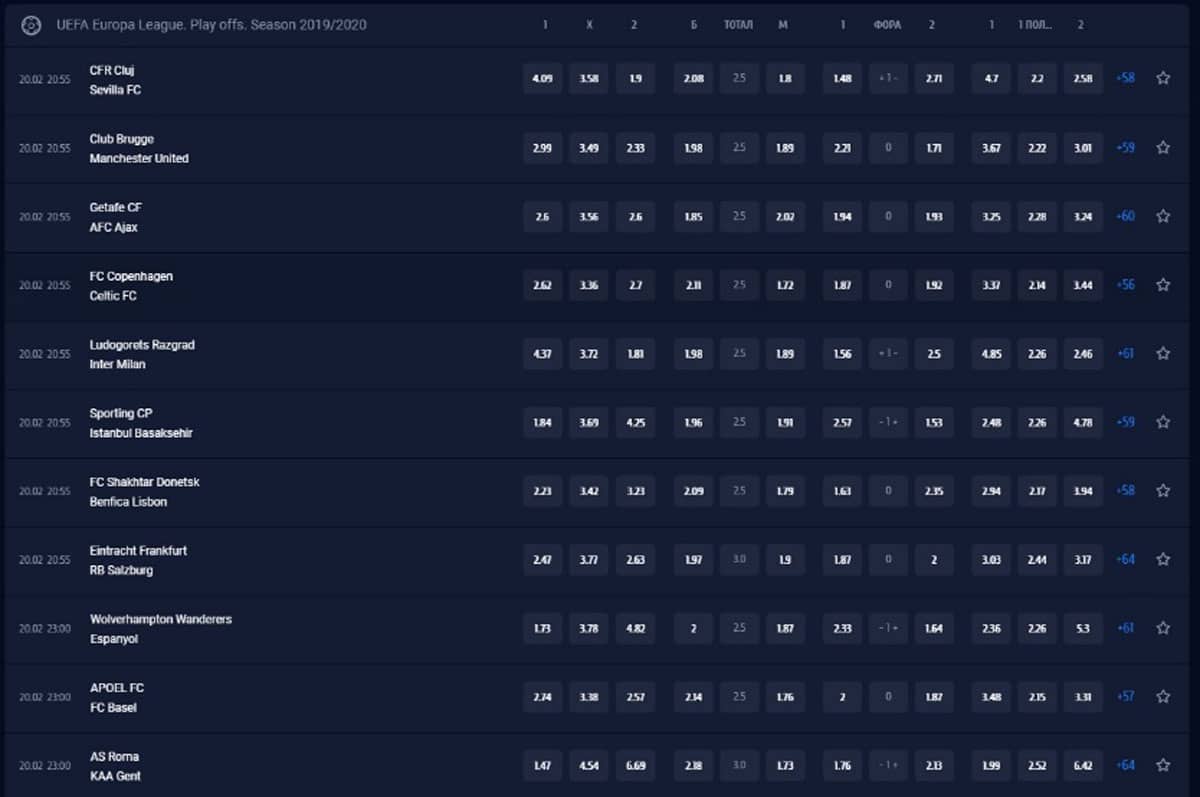Click handicap +1- for Ludogorets match
This screenshot has height=797, width=1200.
(x=888, y=353)
